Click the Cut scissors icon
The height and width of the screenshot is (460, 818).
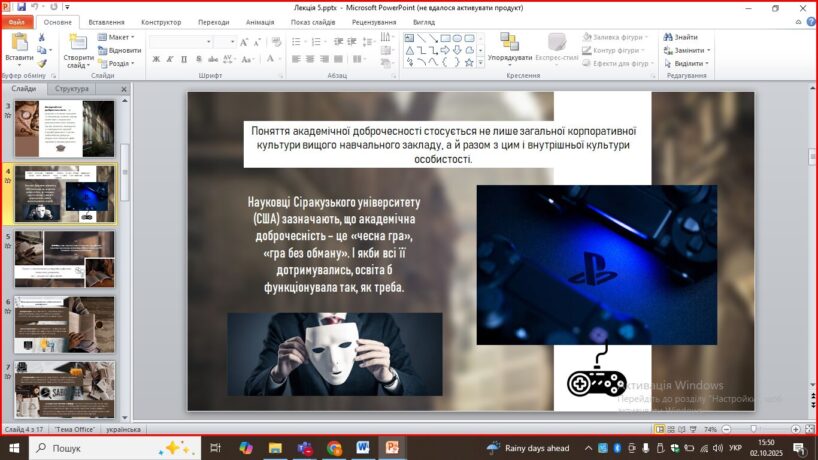(42, 38)
